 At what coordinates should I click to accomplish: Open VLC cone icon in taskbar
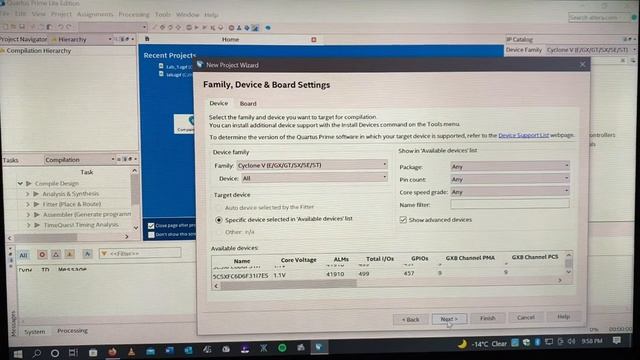coord(131,351)
